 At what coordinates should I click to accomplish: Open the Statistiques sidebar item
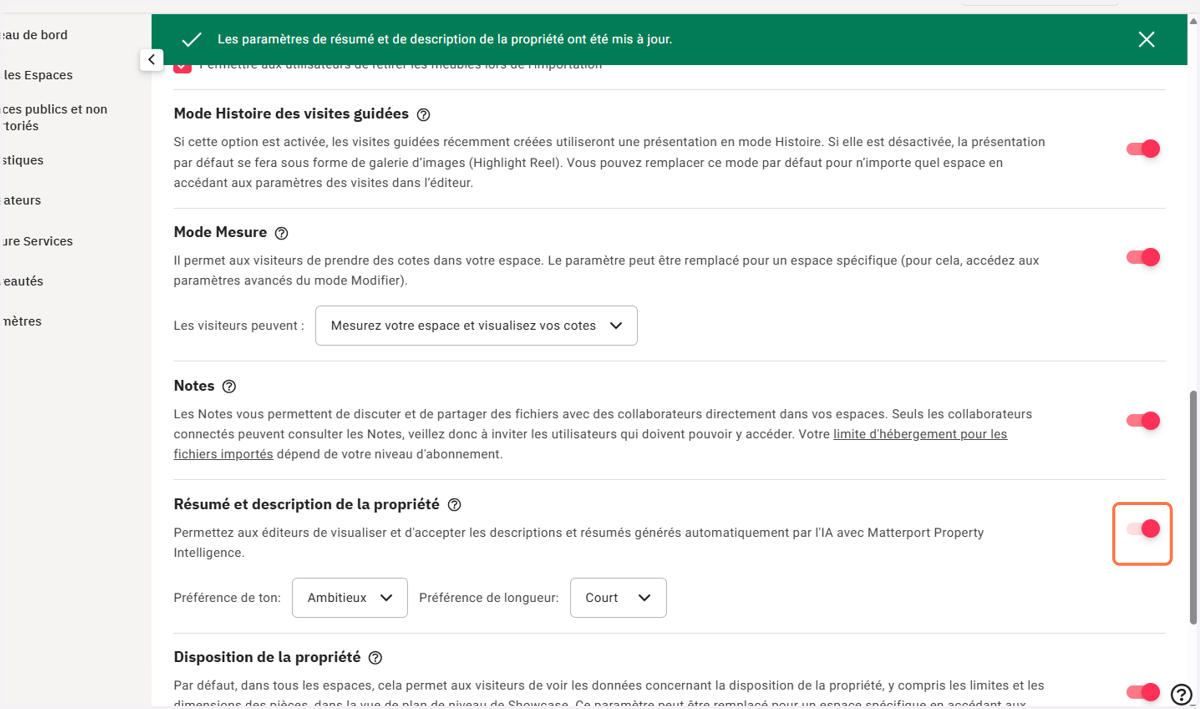coord(22,160)
